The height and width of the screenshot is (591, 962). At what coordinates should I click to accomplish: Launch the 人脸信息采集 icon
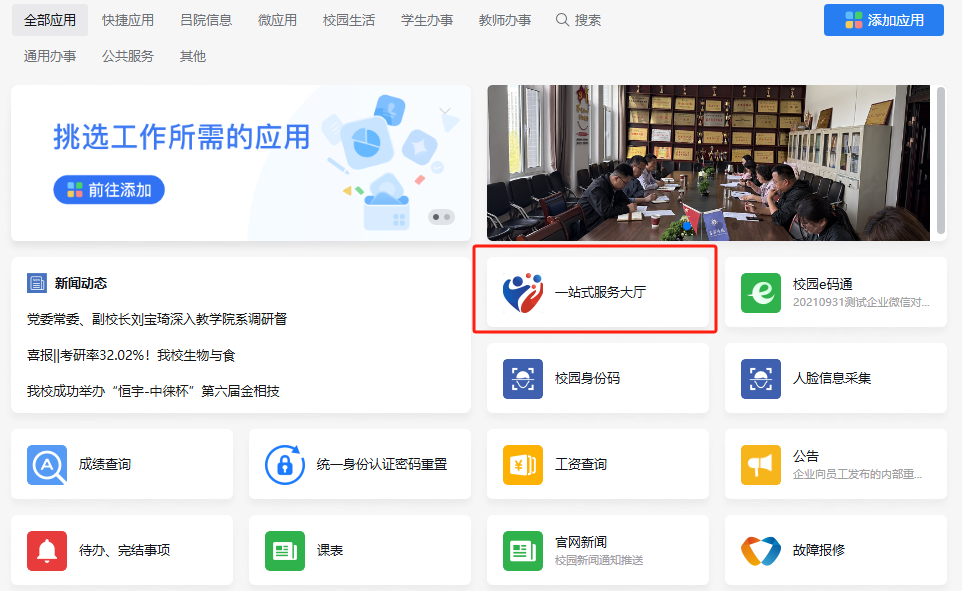(x=761, y=378)
